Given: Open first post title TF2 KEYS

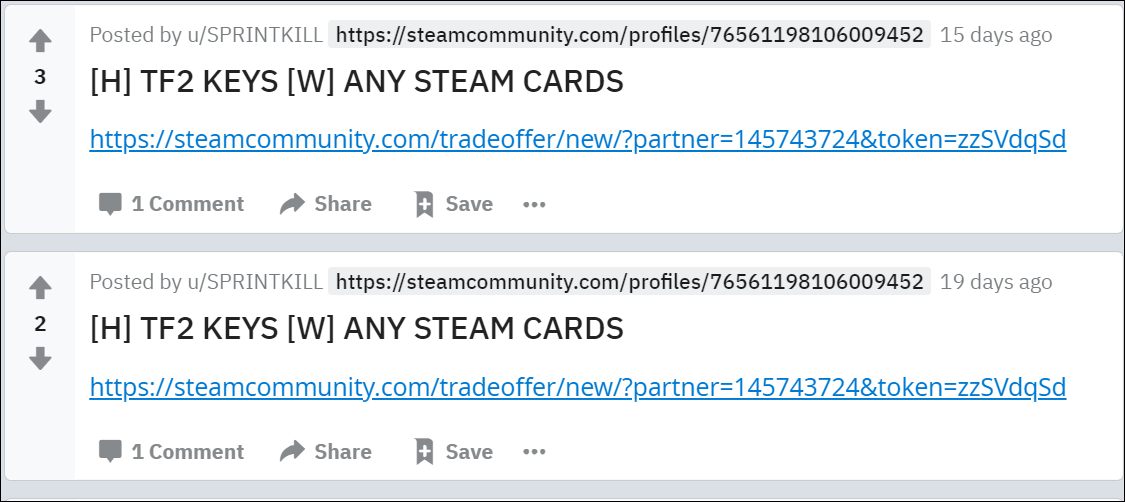Looking at the screenshot, I should (357, 82).
